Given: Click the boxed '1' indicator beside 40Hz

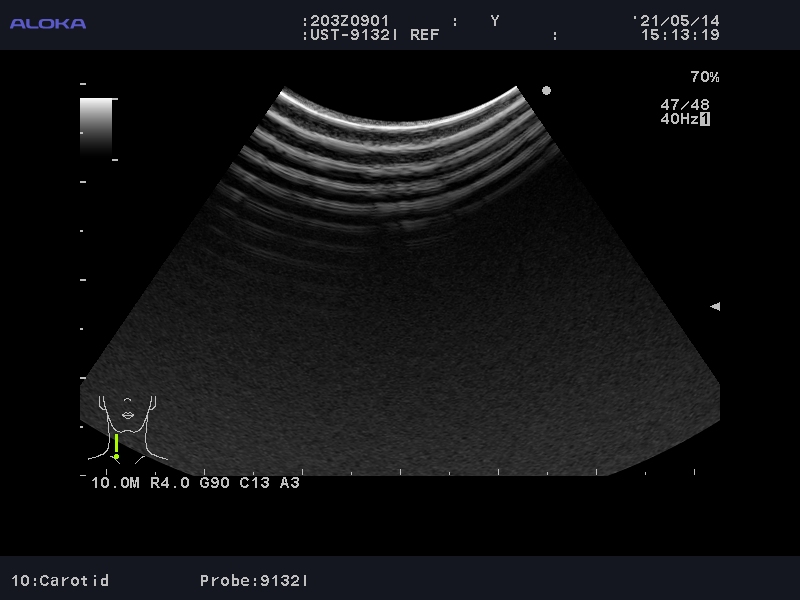Looking at the screenshot, I should 705,119.
